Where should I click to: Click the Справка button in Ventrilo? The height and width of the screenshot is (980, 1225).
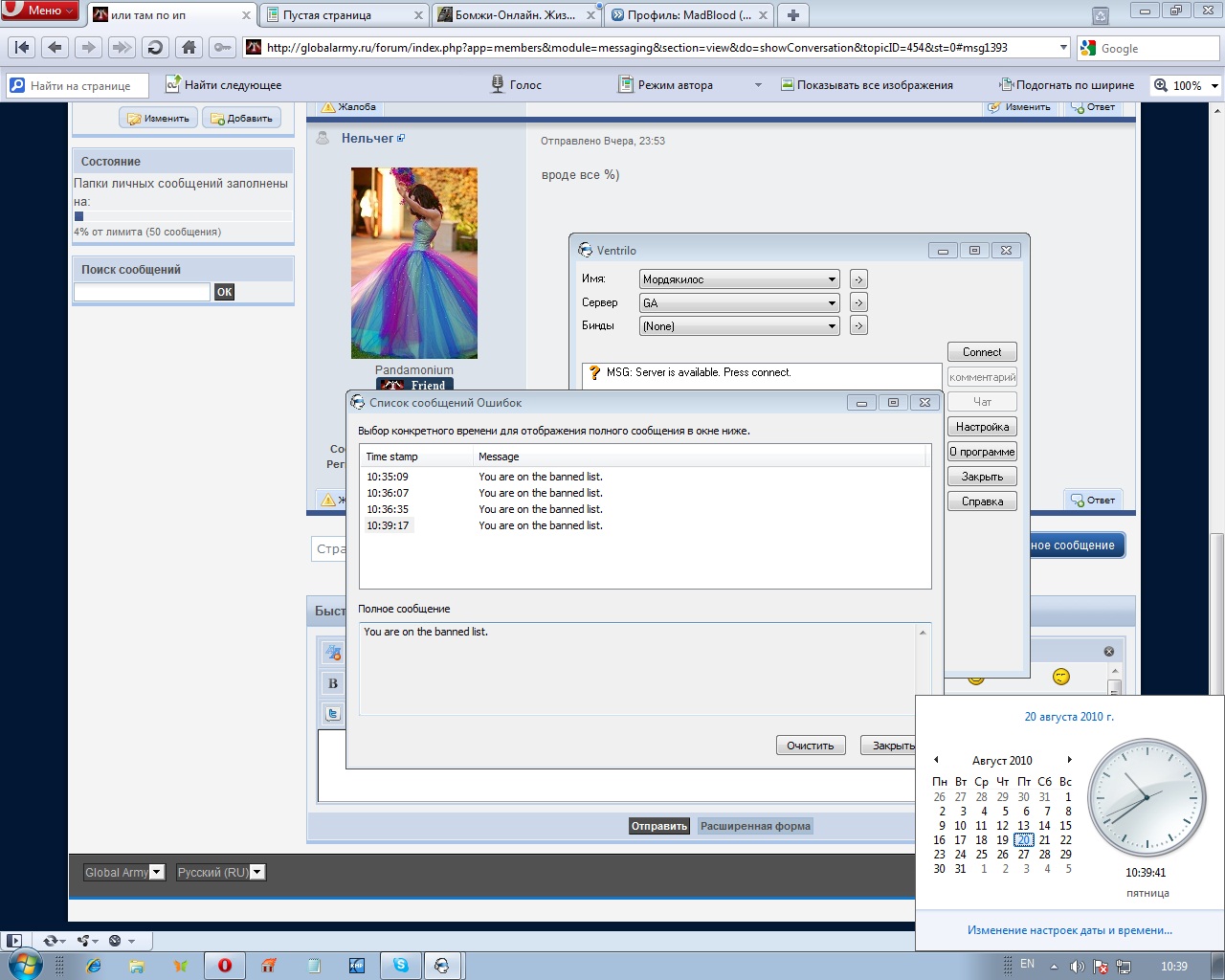[x=982, y=501]
